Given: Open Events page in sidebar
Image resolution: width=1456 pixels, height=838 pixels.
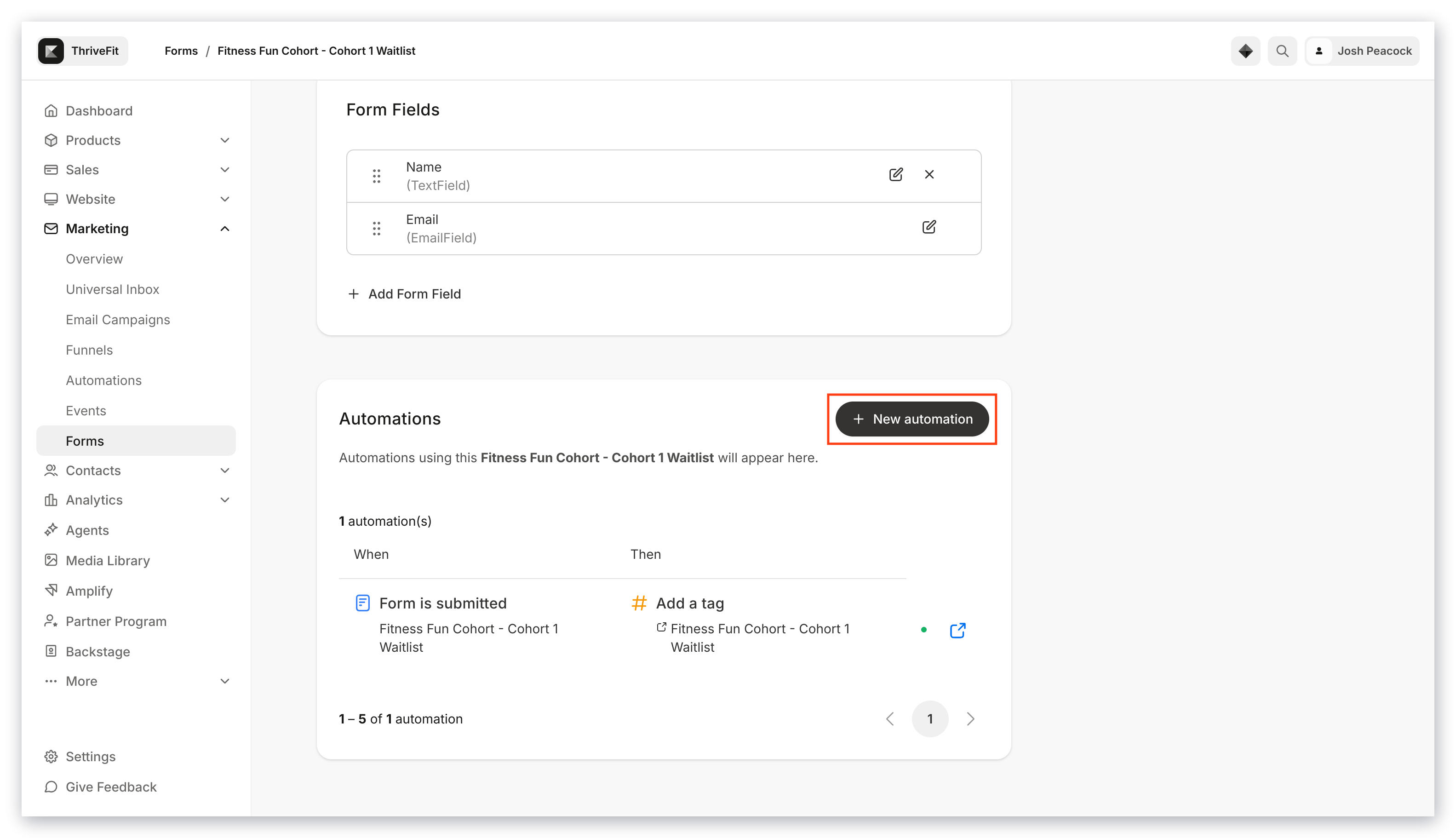Looking at the screenshot, I should pyautogui.click(x=86, y=410).
